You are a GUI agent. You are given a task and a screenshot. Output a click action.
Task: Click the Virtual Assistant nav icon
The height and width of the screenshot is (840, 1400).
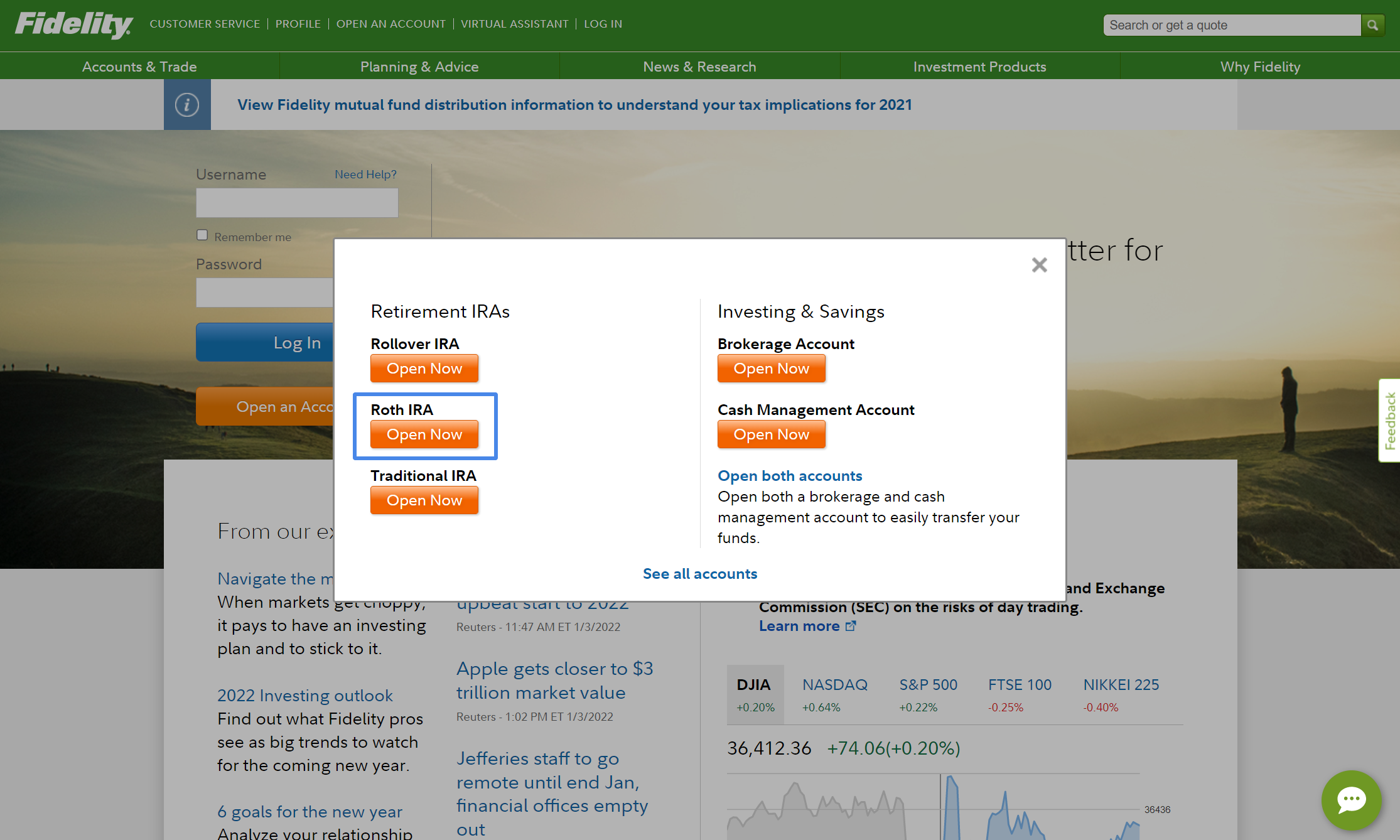point(514,23)
